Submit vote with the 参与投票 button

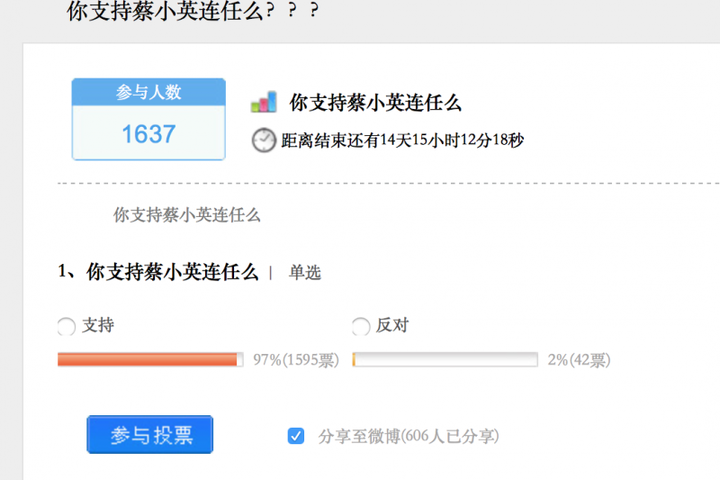[x=150, y=435]
